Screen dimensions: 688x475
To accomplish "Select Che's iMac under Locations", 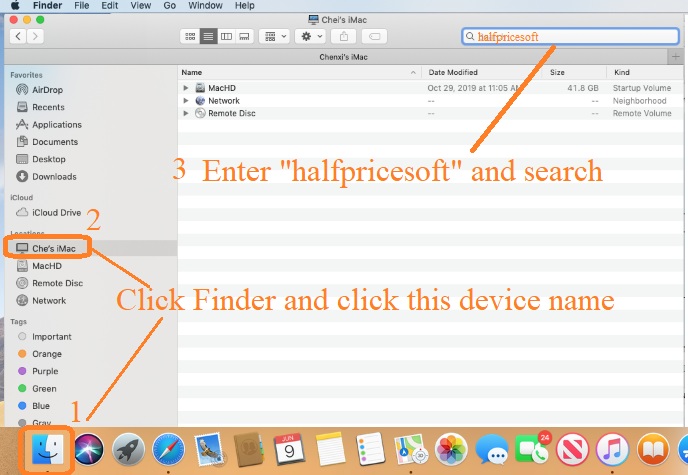I will pos(54,248).
